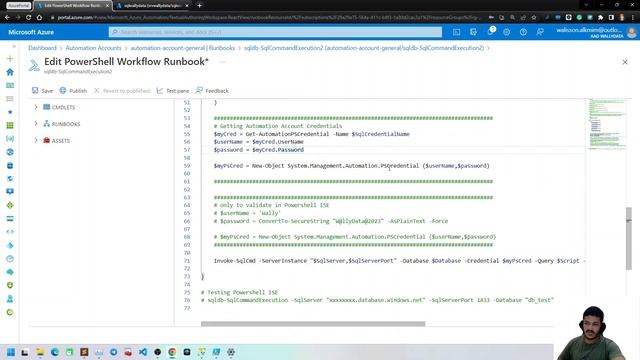Open the clock monitor sidebar icon

(10, 259)
